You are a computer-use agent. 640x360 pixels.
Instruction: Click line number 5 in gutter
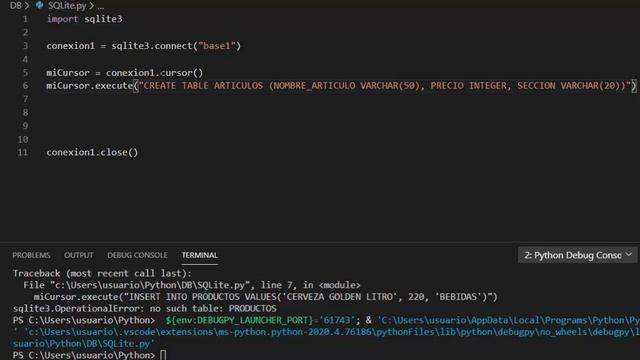(25, 73)
